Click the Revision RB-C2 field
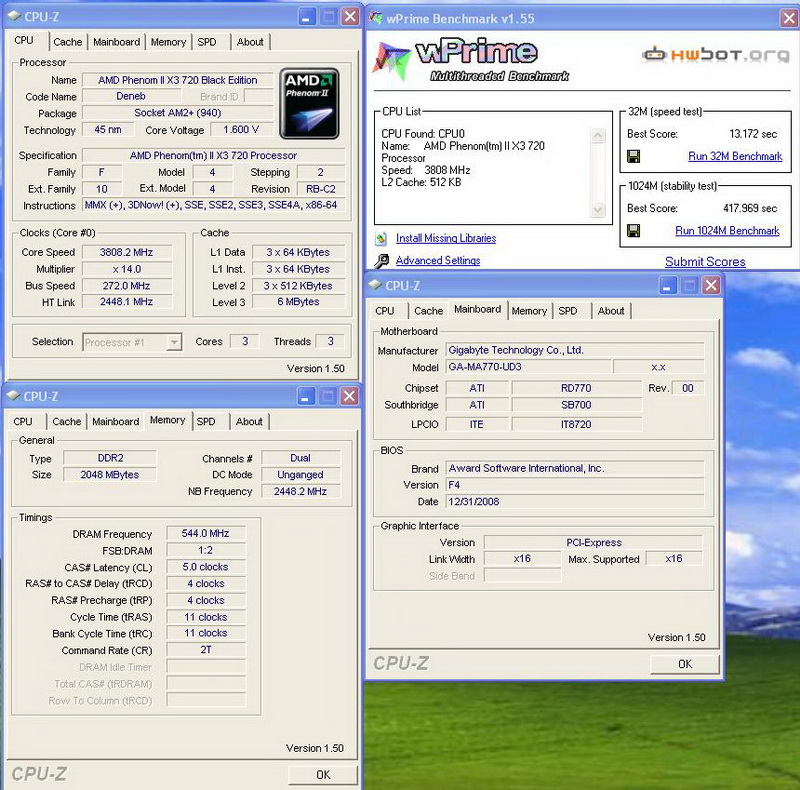This screenshot has width=800, height=790. click(320, 189)
